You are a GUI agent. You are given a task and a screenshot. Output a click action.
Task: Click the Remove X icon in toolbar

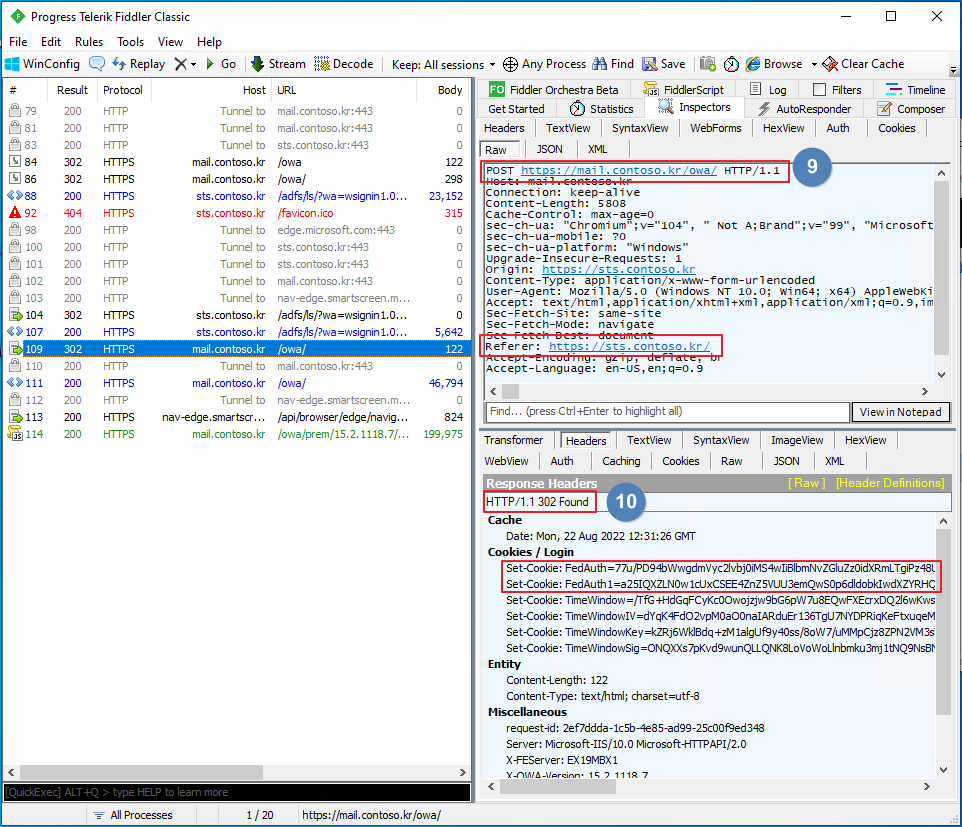[180, 64]
